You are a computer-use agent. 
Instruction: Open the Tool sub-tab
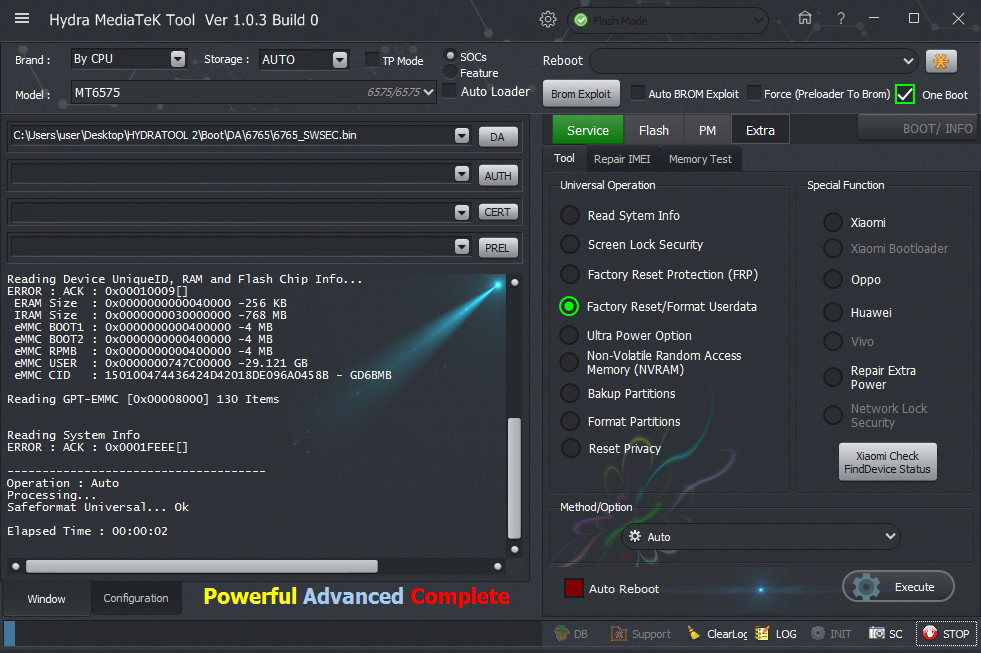pos(564,158)
